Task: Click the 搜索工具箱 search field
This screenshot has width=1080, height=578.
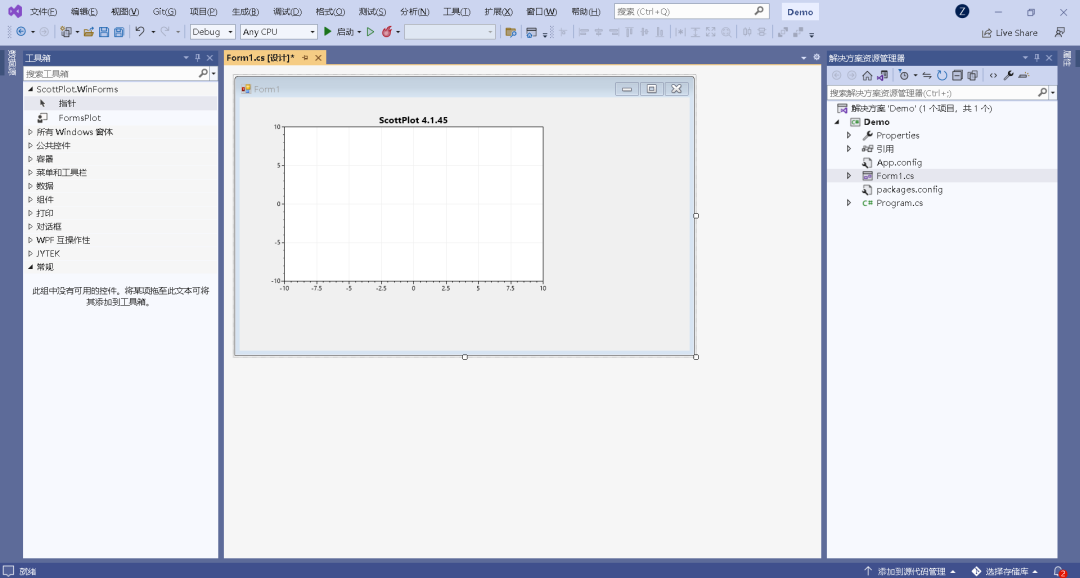Action: tap(110, 73)
